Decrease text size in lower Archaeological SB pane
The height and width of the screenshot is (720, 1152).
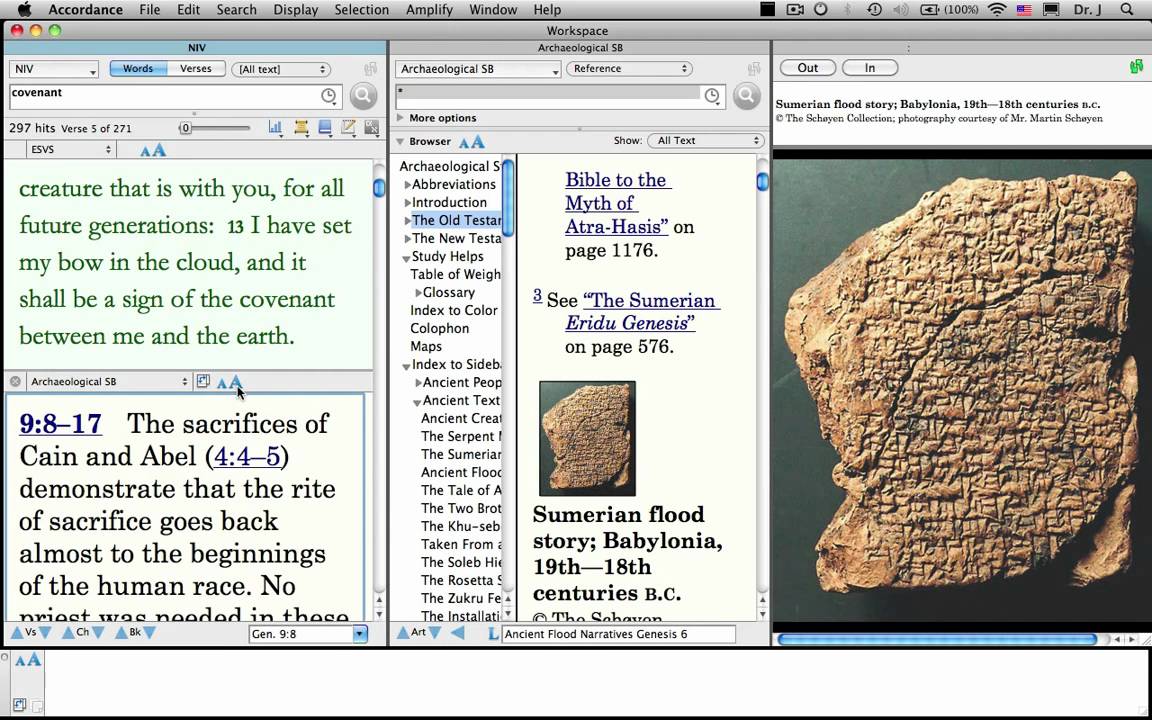pos(222,384)
